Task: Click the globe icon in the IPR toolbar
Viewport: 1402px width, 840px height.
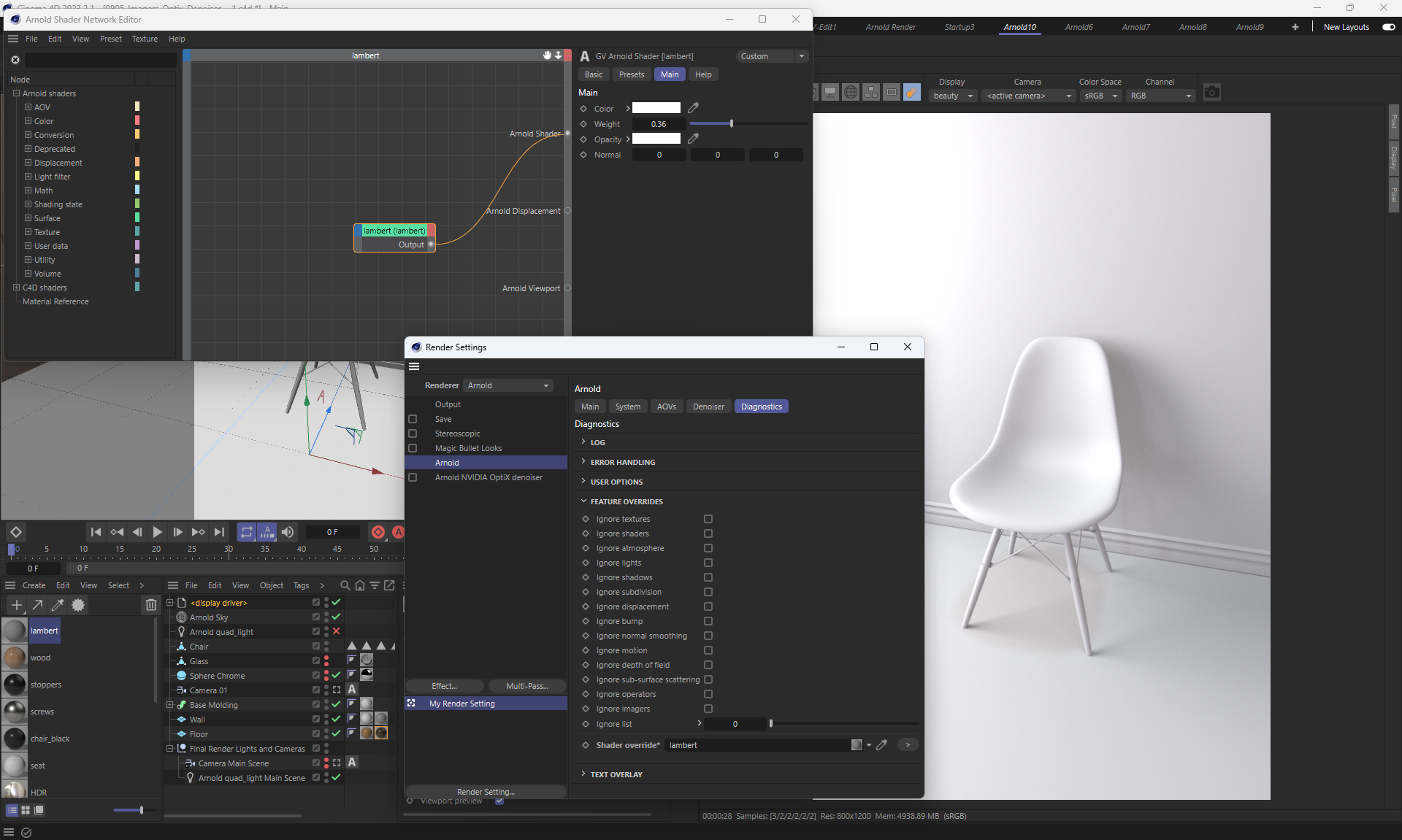Action: [x=851, y=93]
